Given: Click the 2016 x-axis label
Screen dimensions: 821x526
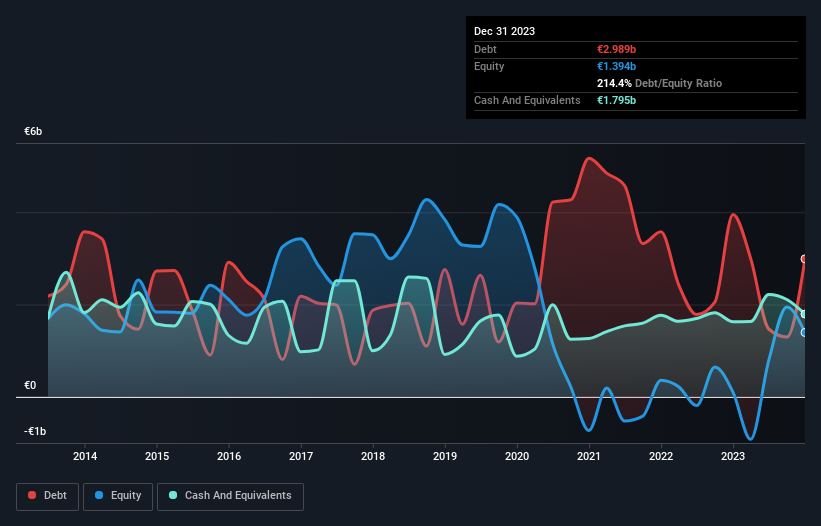Looking at the screenshot, I should (229, 456).
